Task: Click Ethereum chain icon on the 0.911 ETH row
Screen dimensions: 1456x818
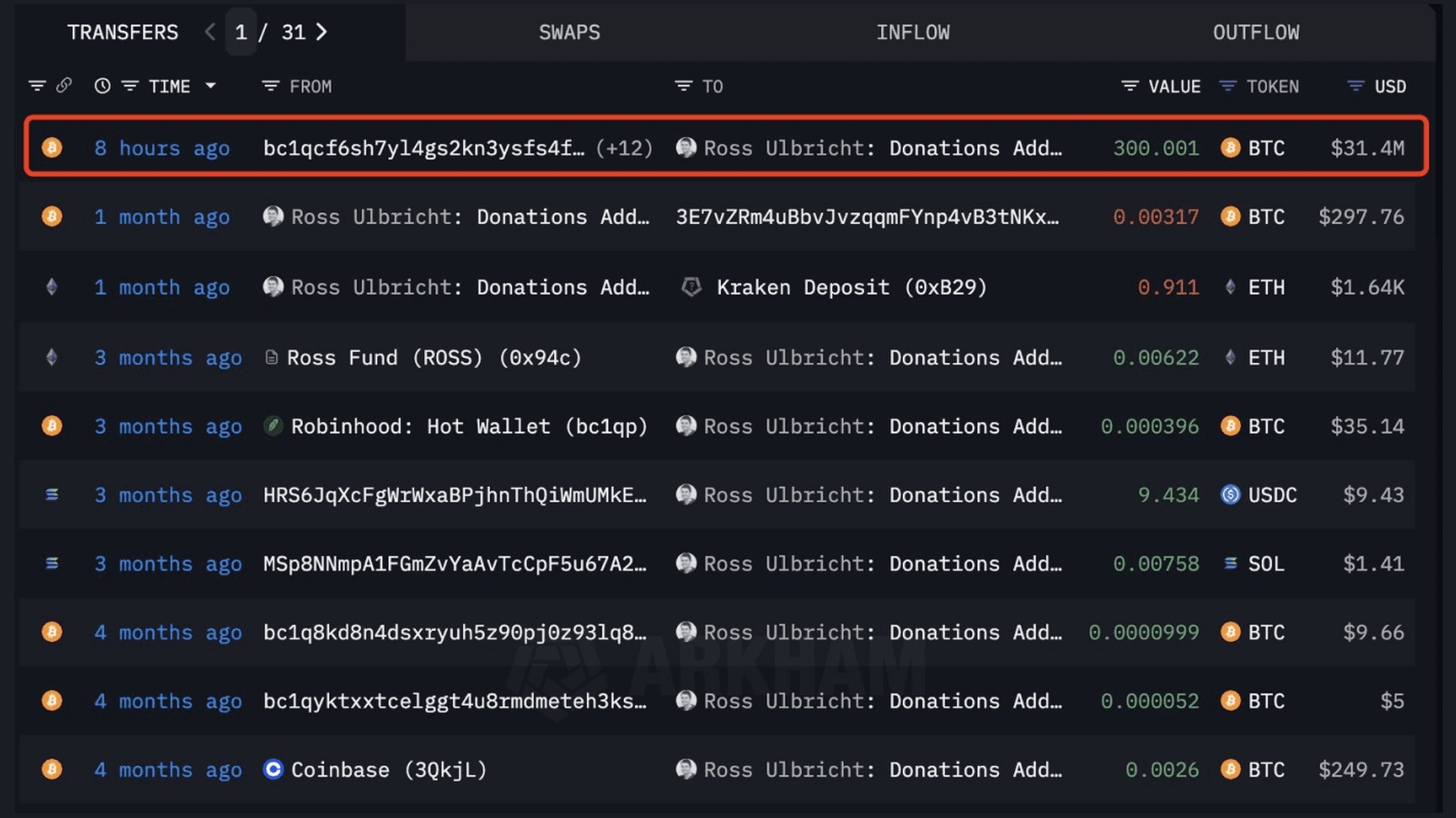Action: click(52, 287)
